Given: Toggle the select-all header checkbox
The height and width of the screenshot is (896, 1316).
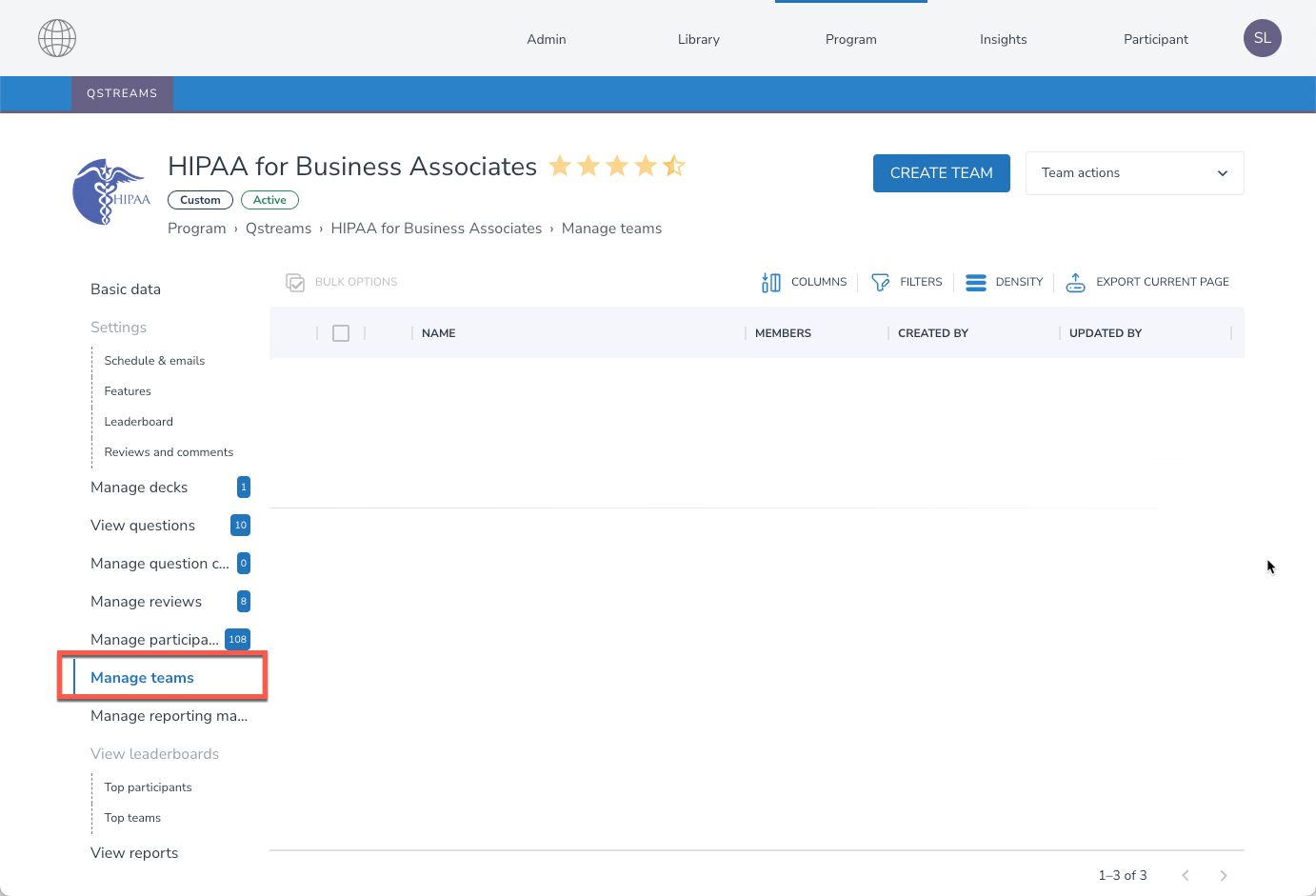Looking at the screenshot, I should [341, 333].
